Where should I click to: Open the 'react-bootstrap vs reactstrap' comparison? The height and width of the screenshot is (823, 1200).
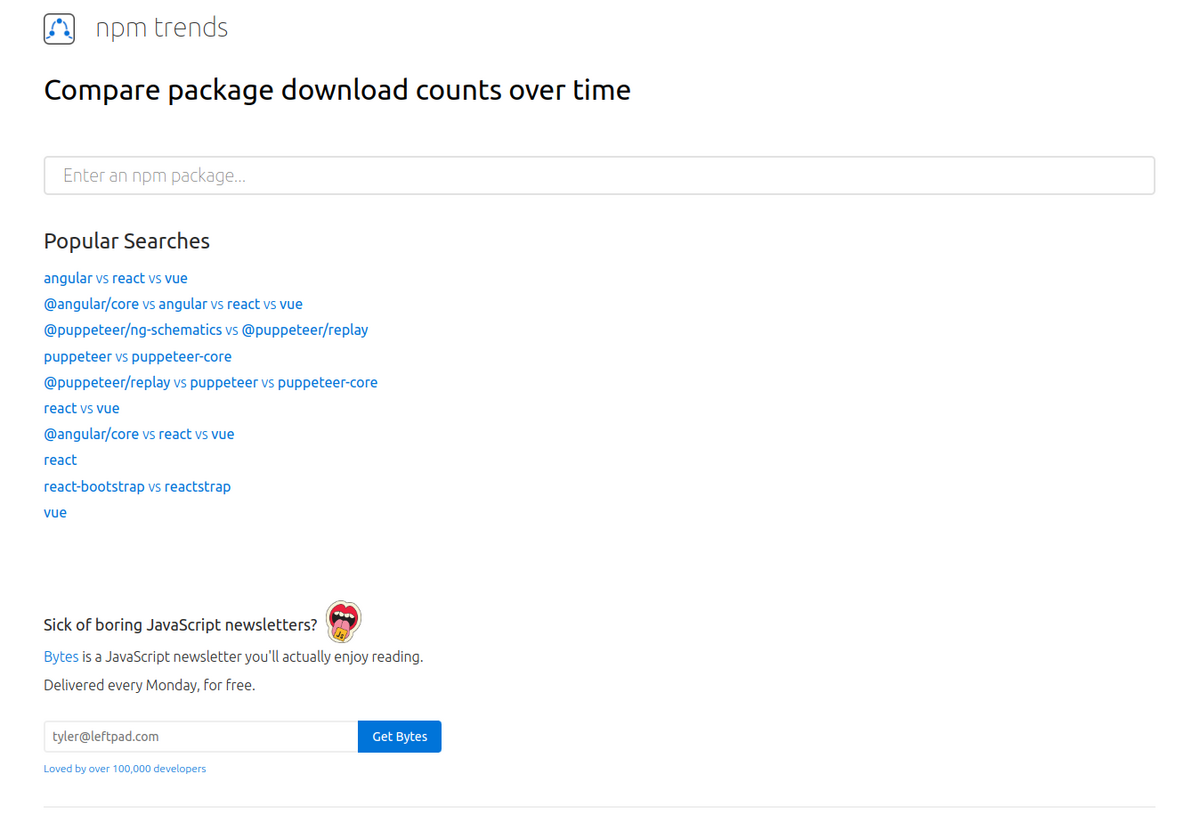pos(137,486)
